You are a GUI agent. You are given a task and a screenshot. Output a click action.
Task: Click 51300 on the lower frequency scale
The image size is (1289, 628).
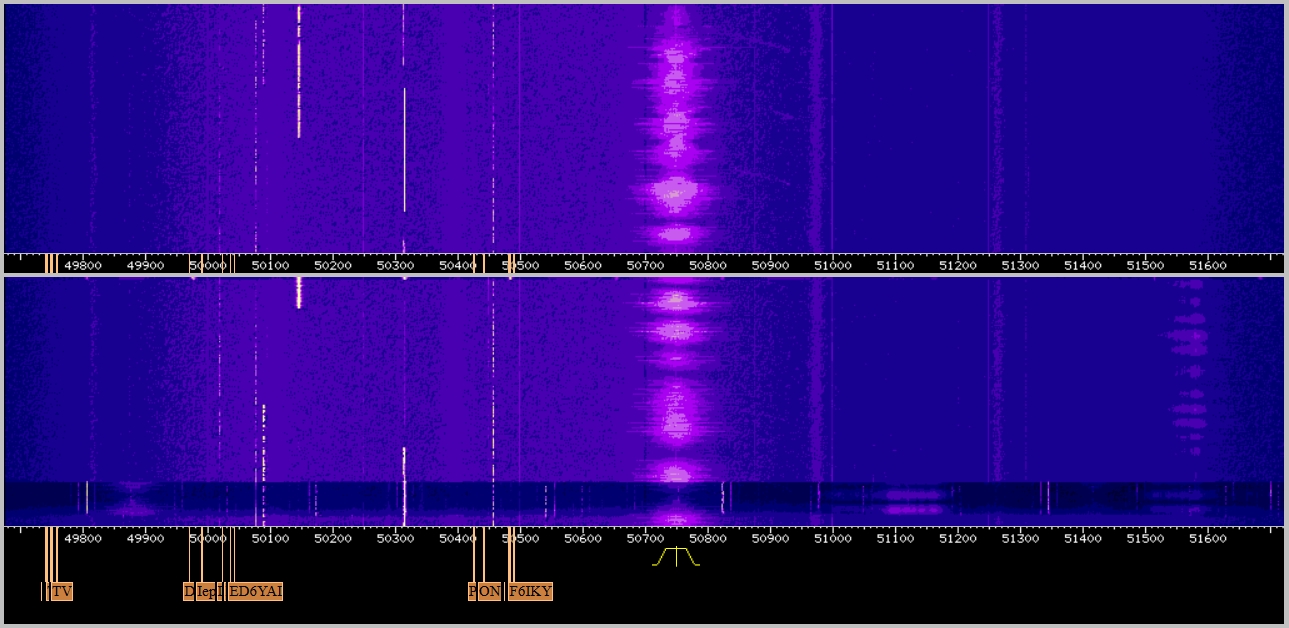[x=1021, y=538]
